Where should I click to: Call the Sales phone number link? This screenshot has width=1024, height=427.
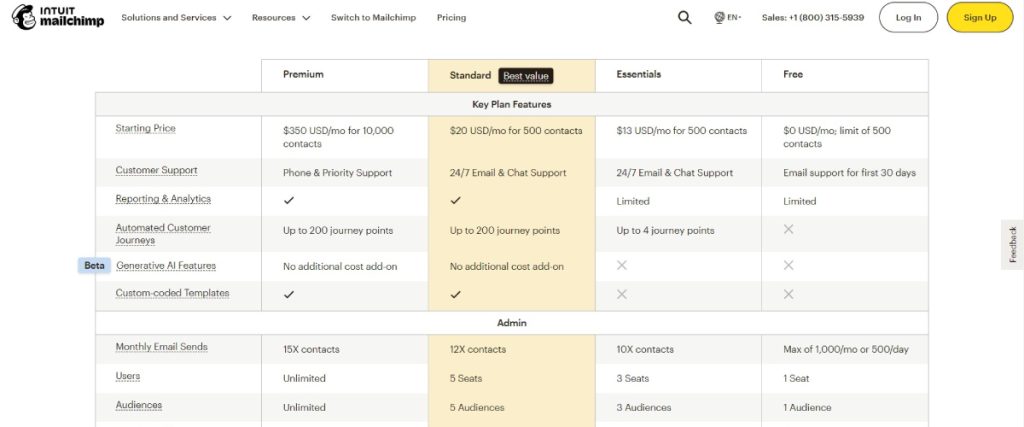coord(812,18)
